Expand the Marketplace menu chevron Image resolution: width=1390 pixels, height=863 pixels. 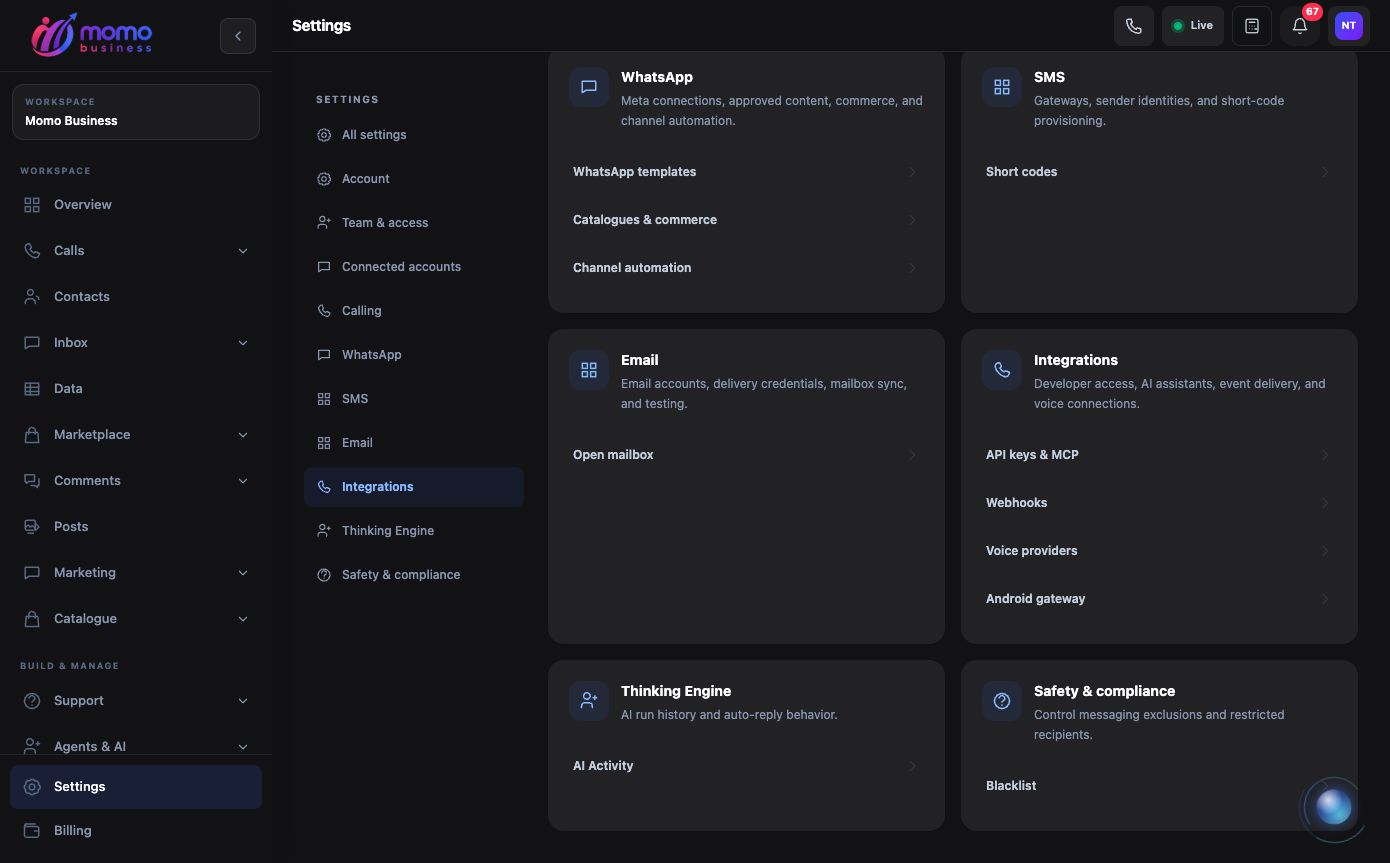[243, 435]
